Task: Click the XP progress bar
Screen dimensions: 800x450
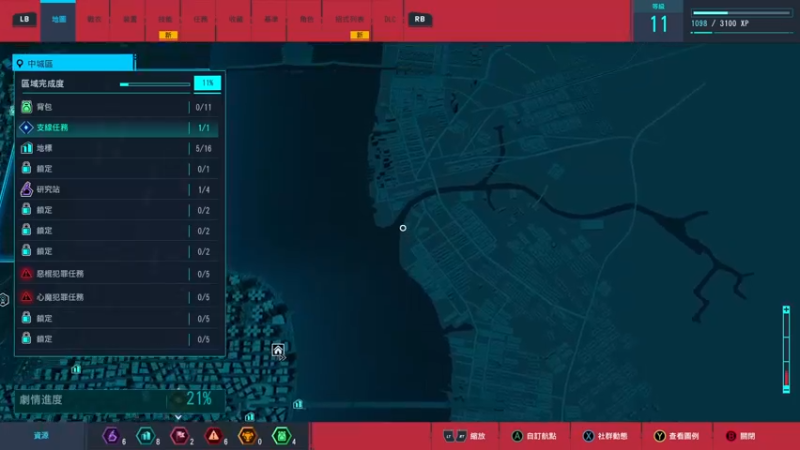Action: [741, 13]
